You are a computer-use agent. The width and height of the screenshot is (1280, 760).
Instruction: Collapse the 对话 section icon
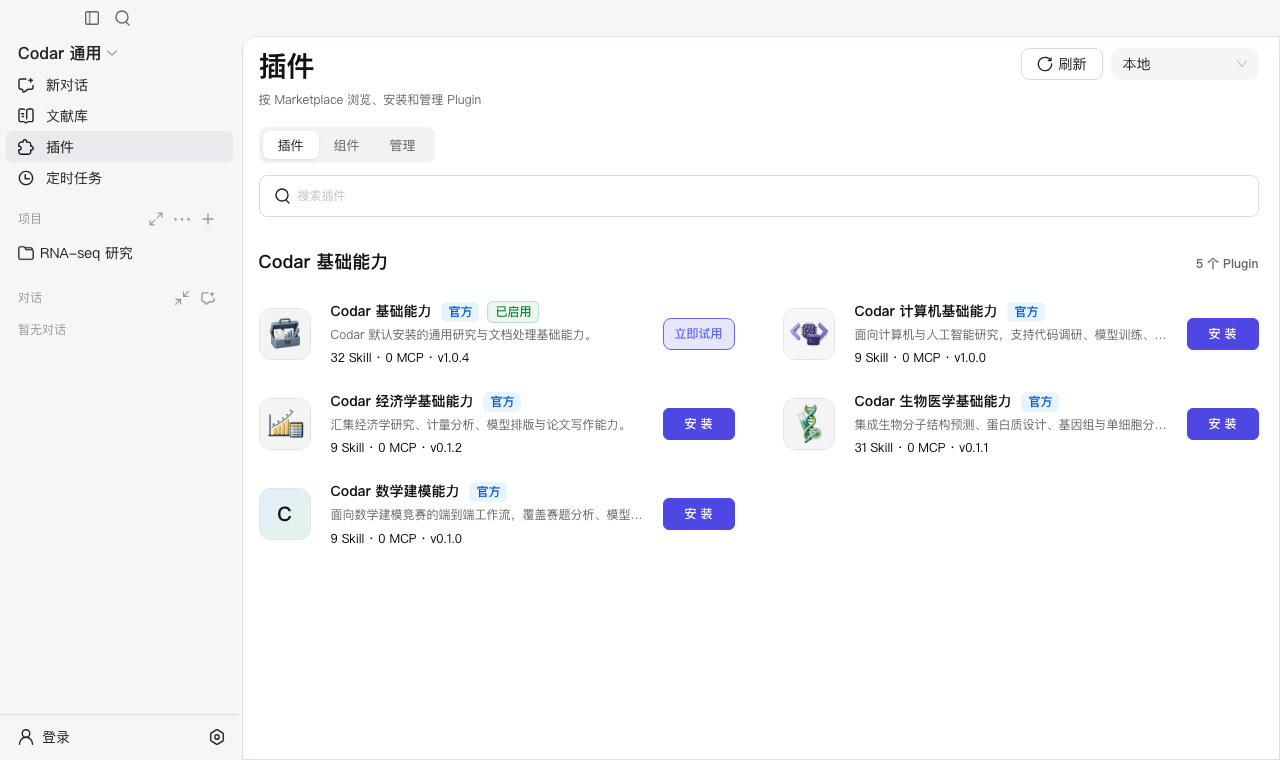coord(182,298)
